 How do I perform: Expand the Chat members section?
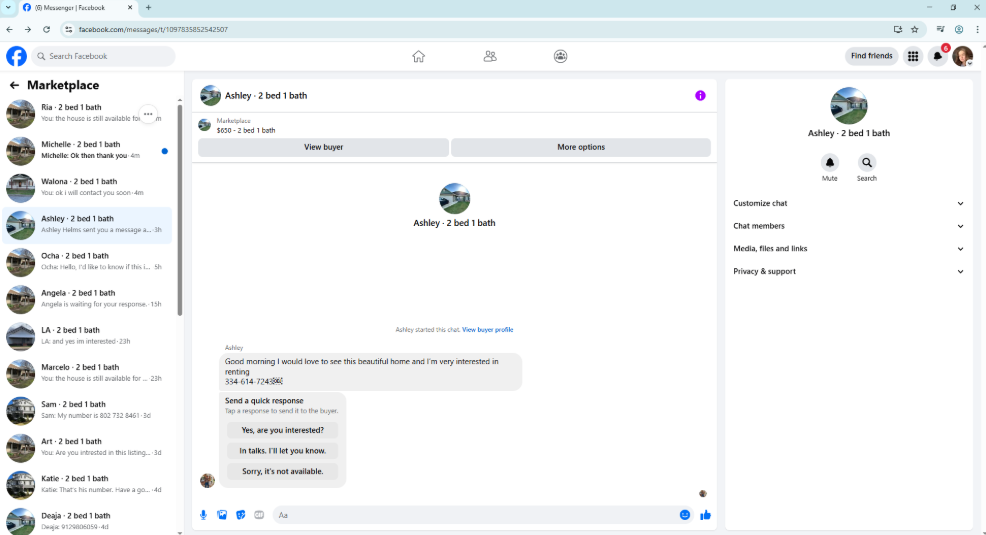coord(848,226)
